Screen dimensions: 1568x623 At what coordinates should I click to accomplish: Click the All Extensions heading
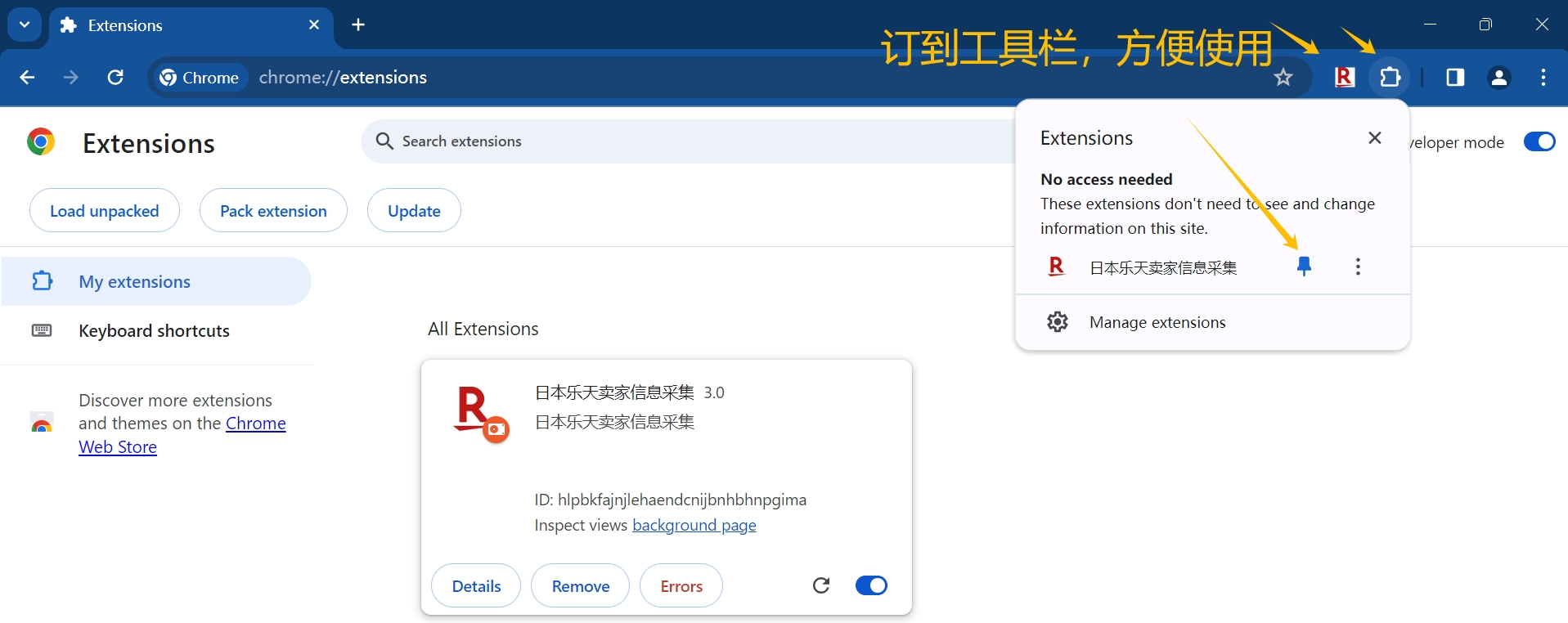coord(483,329)
